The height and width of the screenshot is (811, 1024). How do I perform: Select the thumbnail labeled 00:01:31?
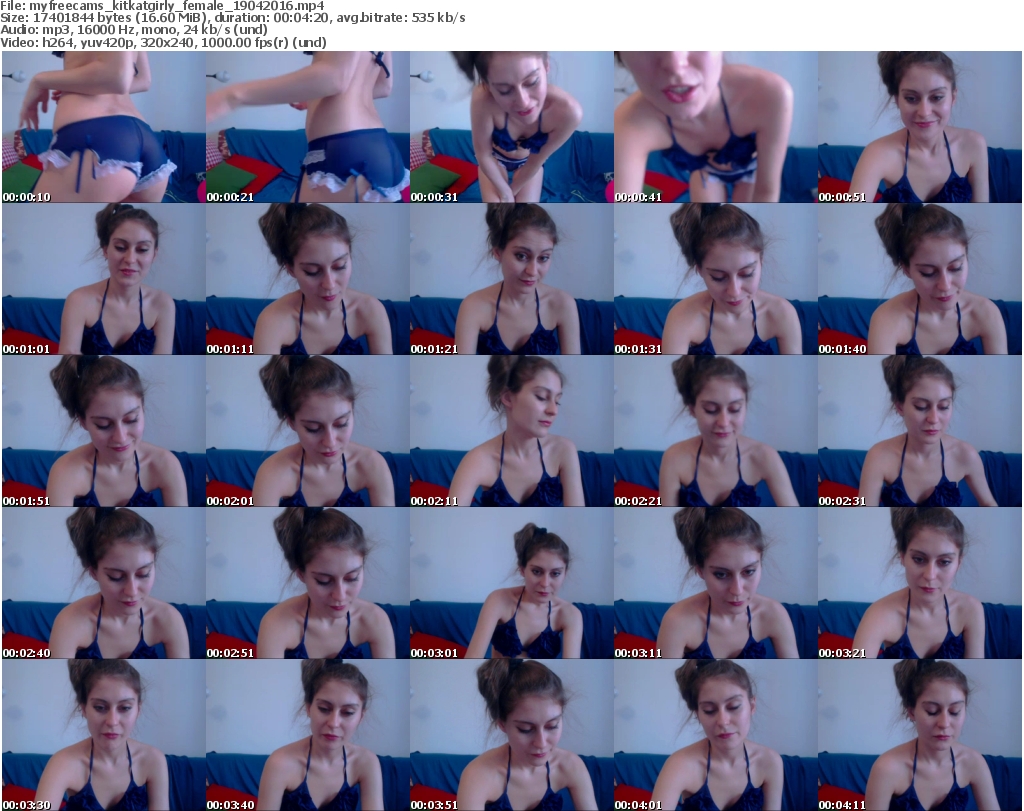(x=716, y=279)
